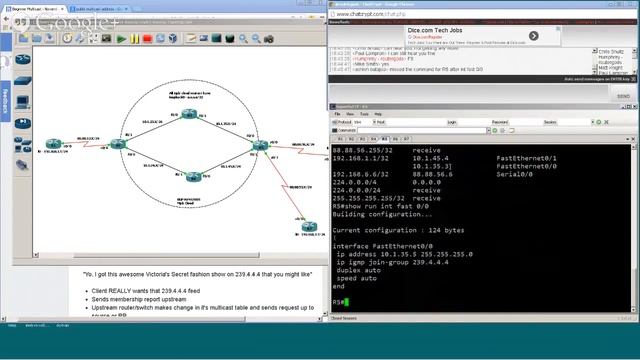Click the zoom in magnifier icon
This screenshot has height=360, width=640.
[x=243, y=39]
